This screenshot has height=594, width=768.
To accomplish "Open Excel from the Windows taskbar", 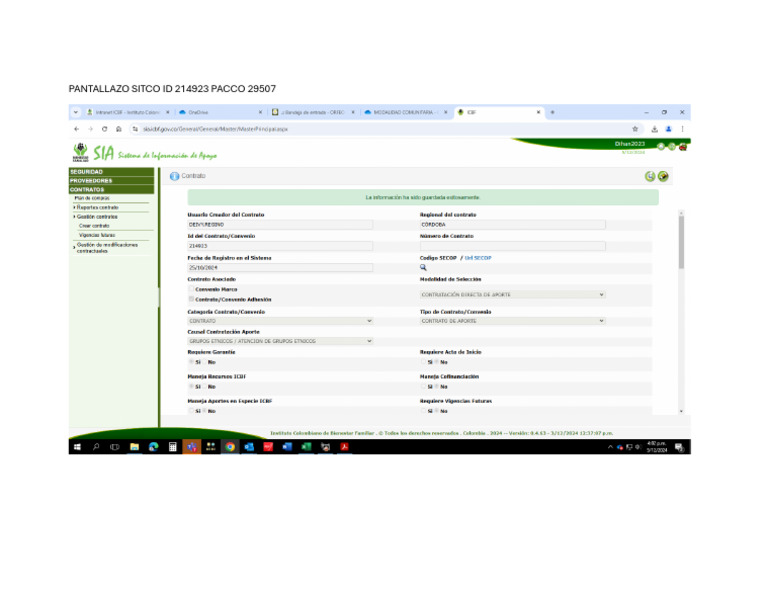I will coord(307,447).
